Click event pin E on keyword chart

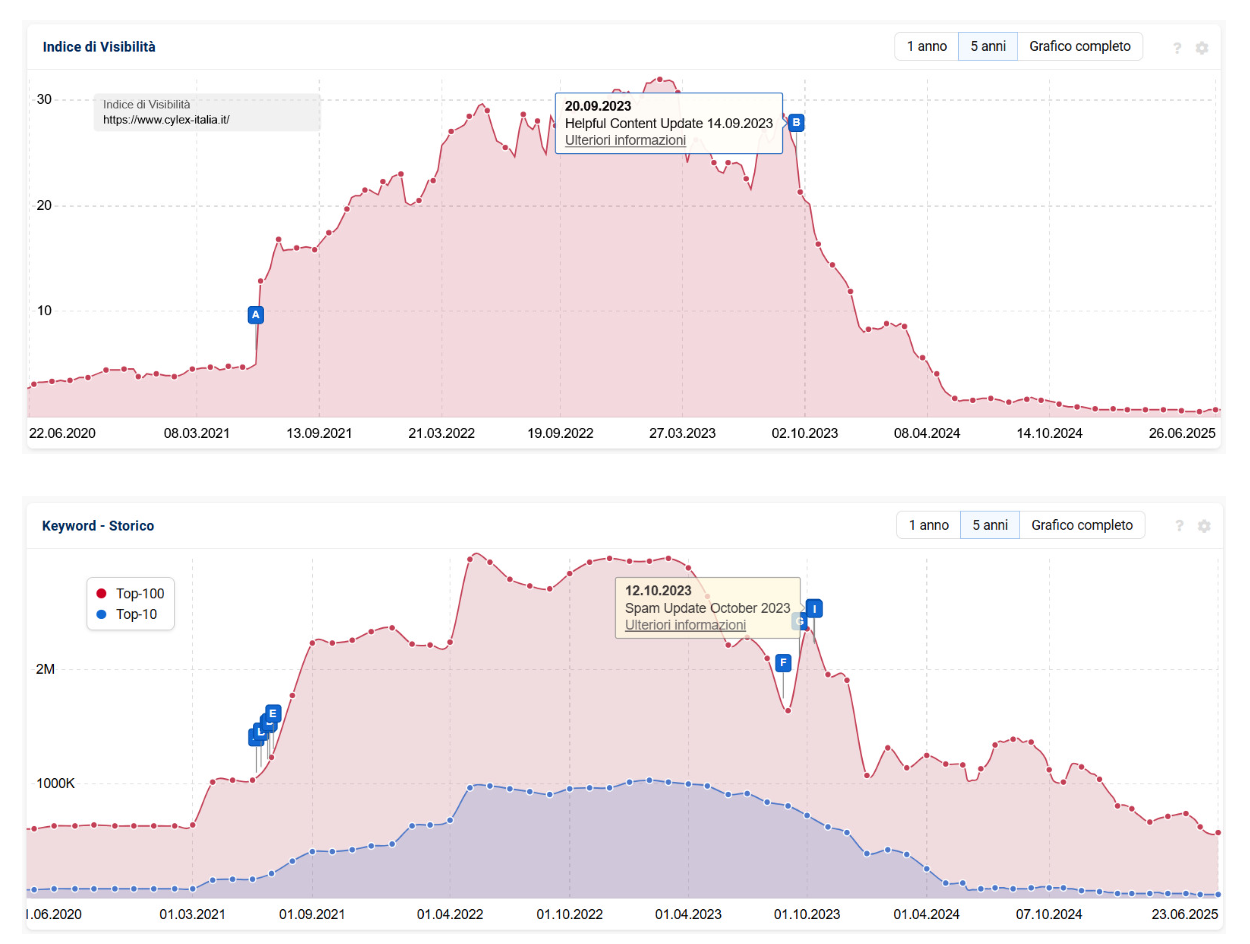272,713
